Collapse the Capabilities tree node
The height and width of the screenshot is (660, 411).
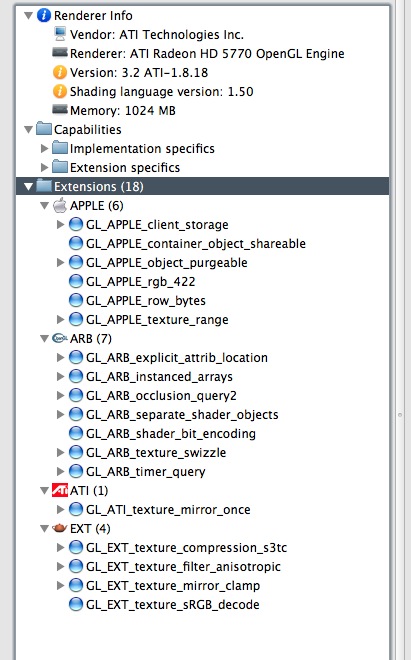(x=29, y=129)
